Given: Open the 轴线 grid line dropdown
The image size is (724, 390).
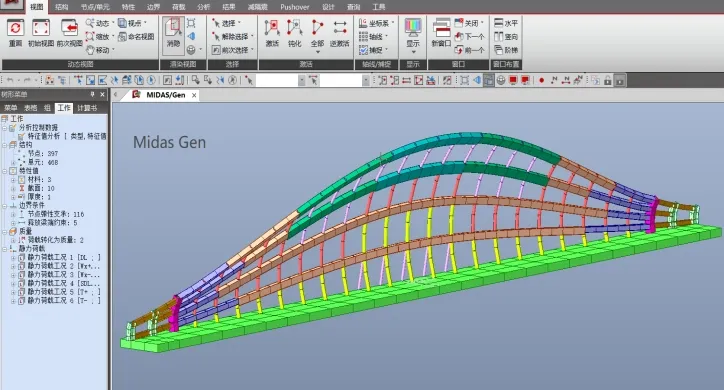Looking at the screenshot, I should tap(374, 36).
